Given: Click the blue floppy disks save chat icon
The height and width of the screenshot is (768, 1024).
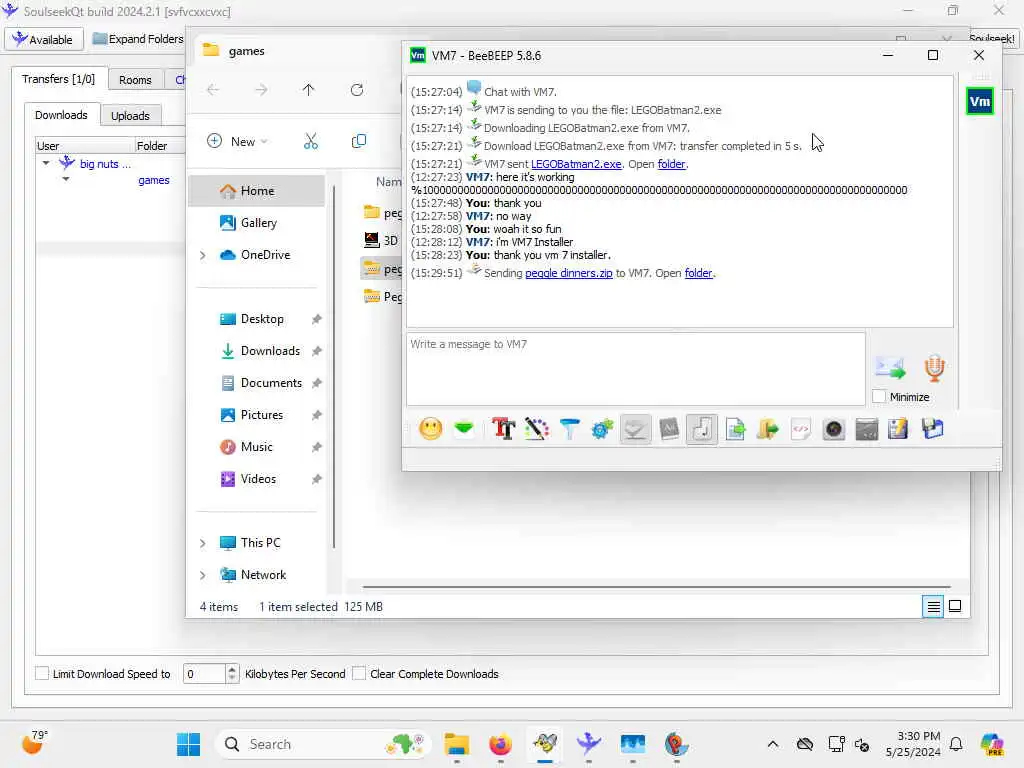Looking at the screenshot, I should pos(933,429).
